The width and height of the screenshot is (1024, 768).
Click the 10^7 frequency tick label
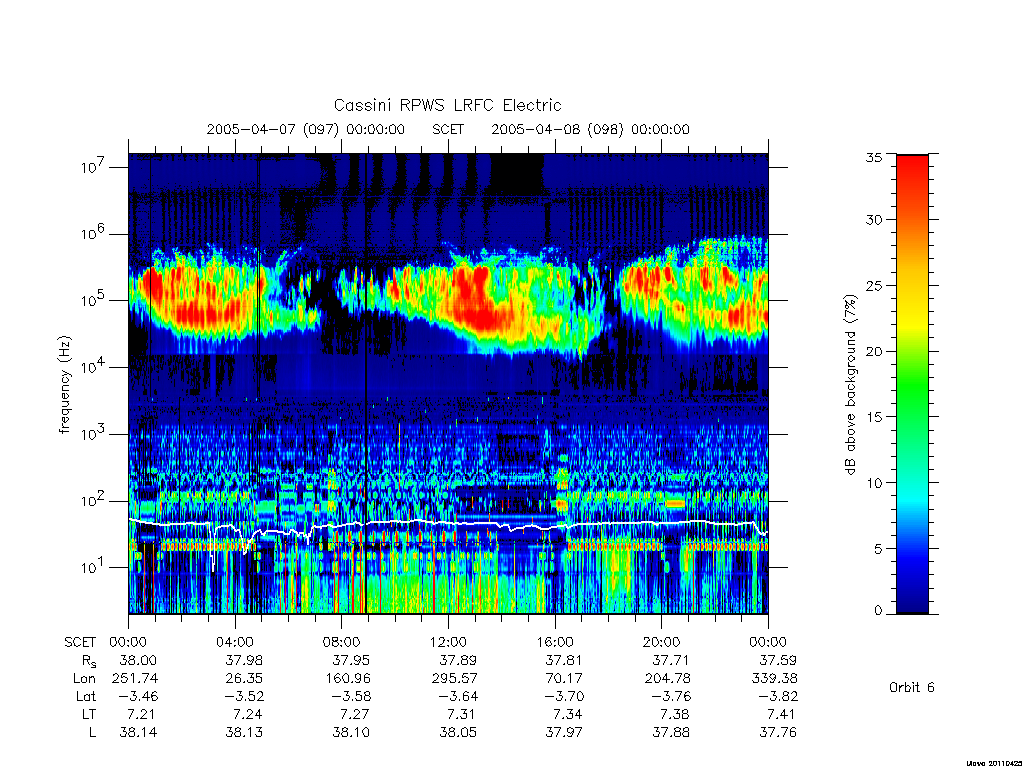coord(93,167)
